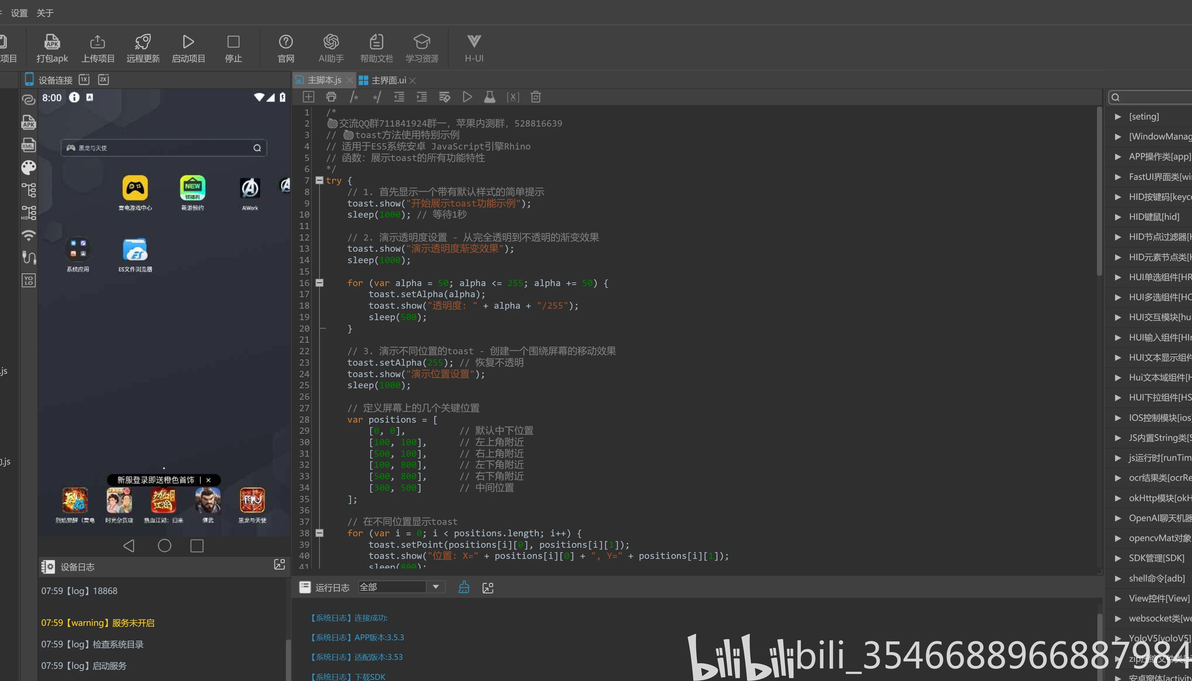Increase indent in editor toolbar
This screenshot has height=681, width=1192.
pyautogui.click(x=422, y=97)
